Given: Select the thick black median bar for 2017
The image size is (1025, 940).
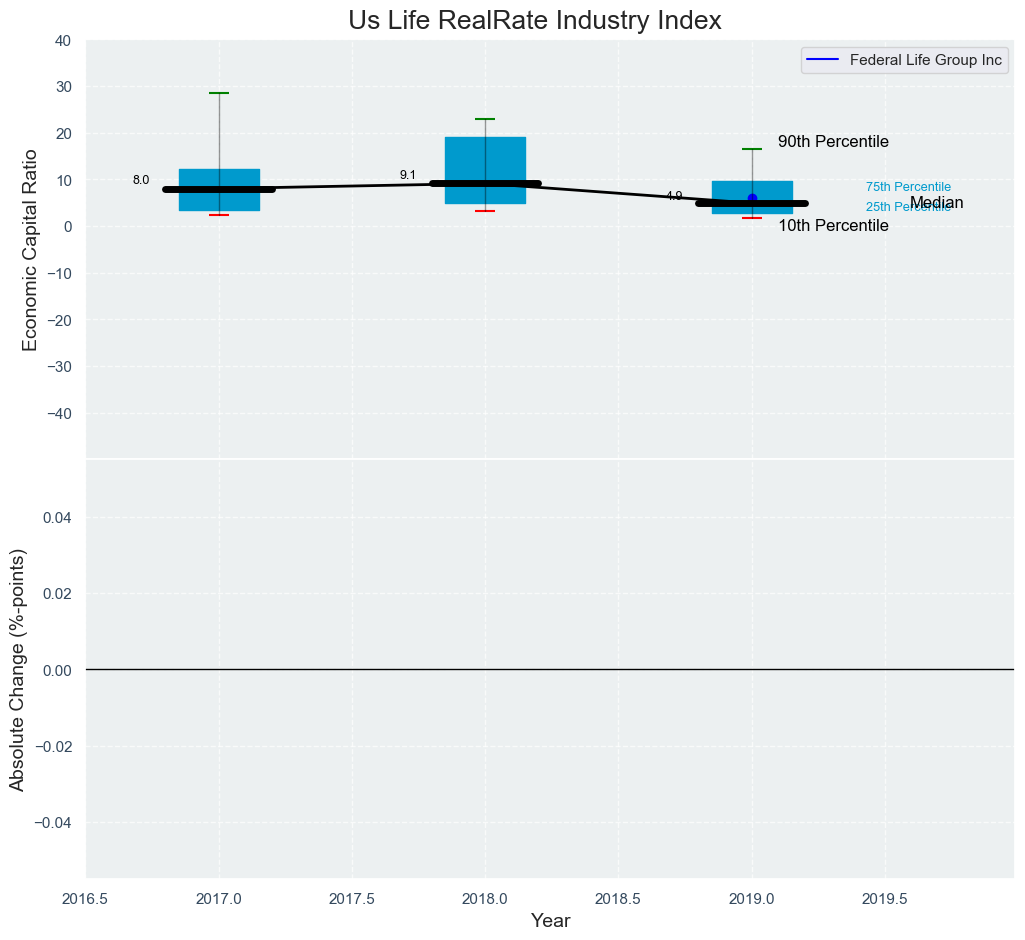Looking at the screenshot, I should click(x=219, y=189).
